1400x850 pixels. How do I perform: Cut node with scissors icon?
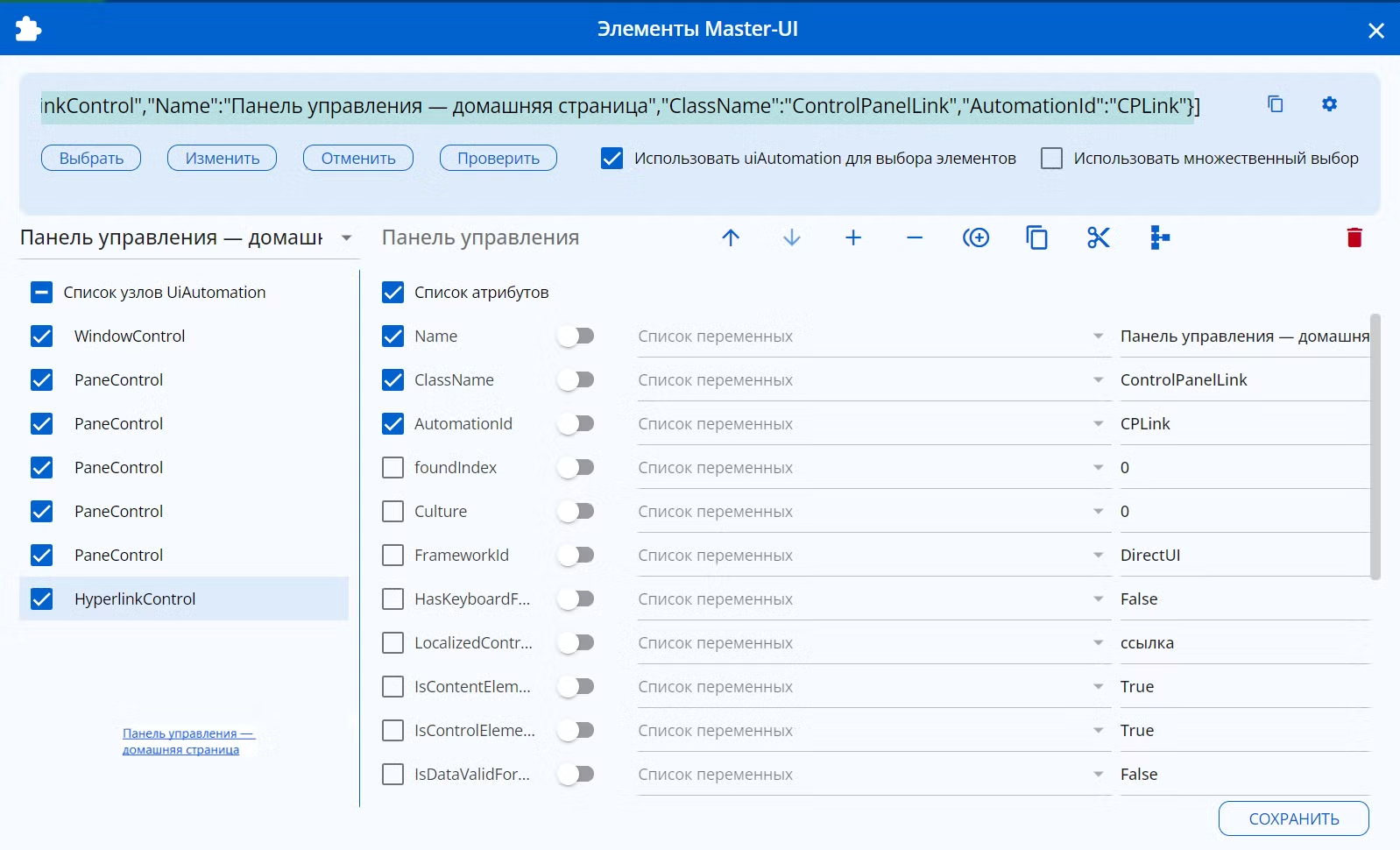click(1099, 237)
